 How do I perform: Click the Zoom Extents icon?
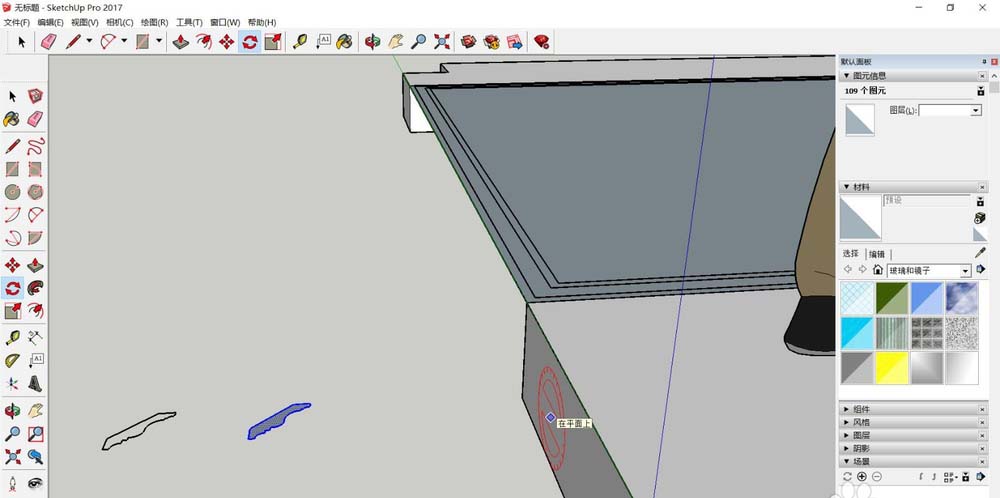(441, 41)
